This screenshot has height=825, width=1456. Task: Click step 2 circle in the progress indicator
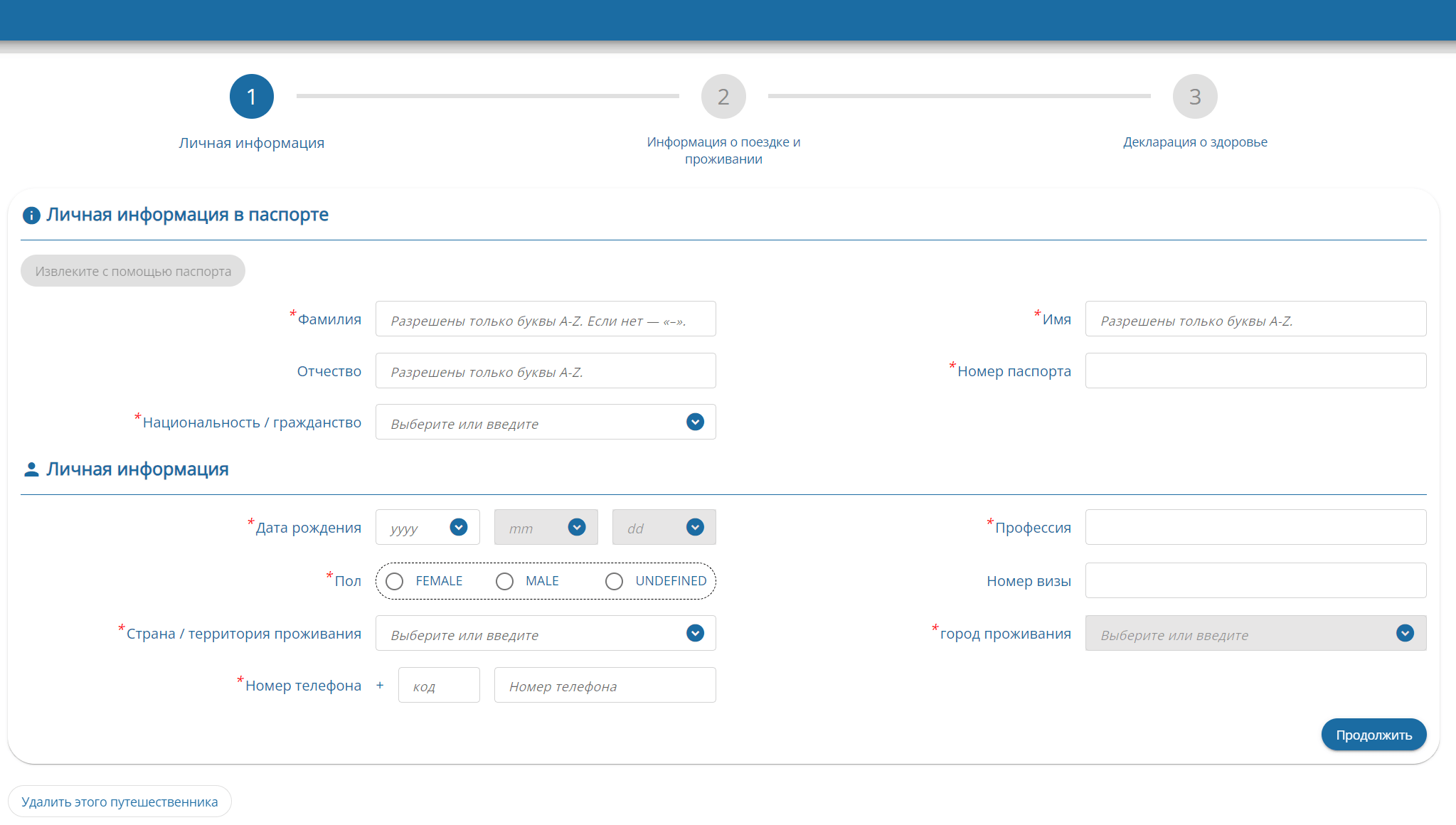click(x=723, y=96)
